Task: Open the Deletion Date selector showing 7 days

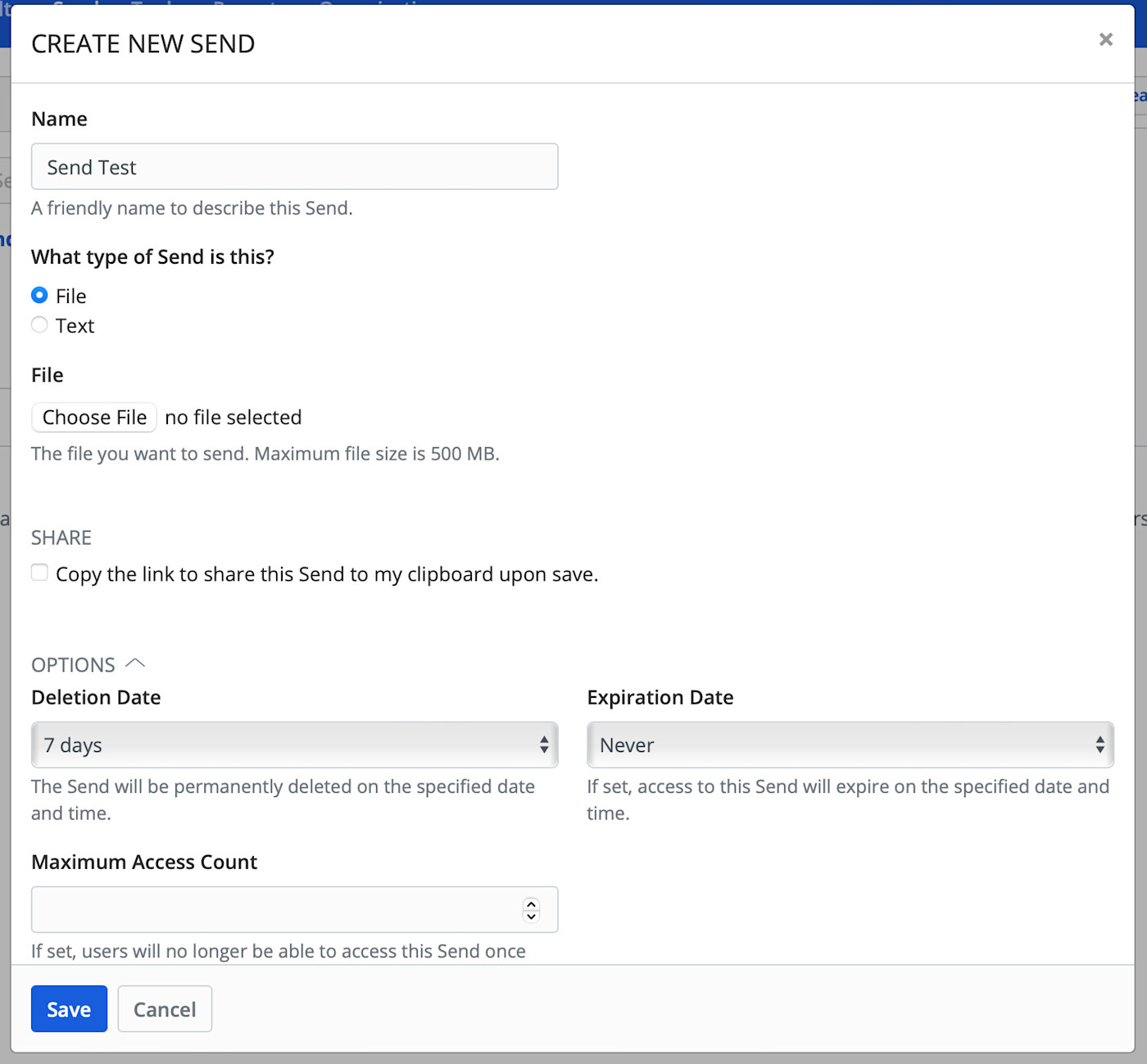Action: point(295,745)
